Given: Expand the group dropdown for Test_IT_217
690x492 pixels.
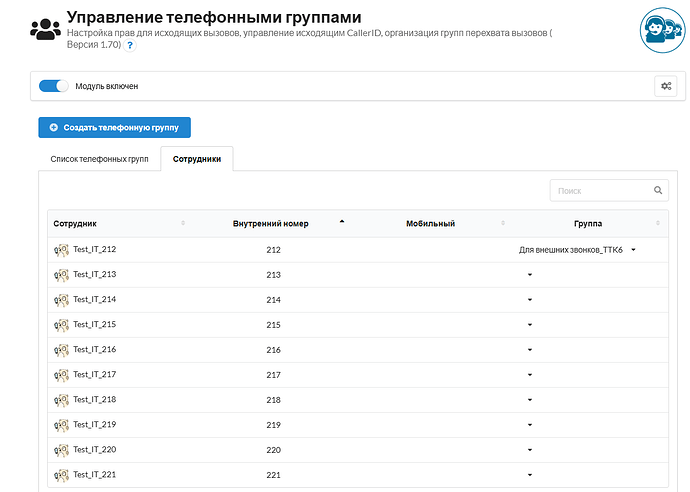Looking at the screenshot, I should pos(530,375).
